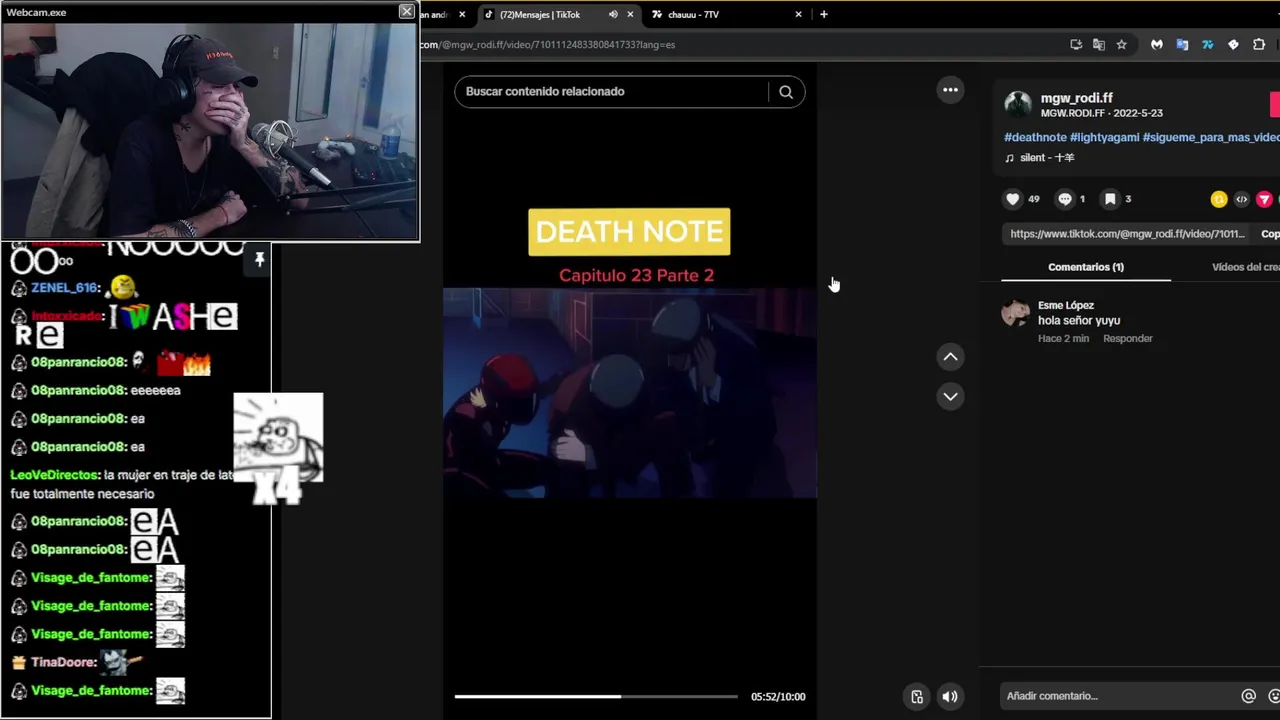Click the browser address bar URL
Screen dimensions: 1280x720
548,45
